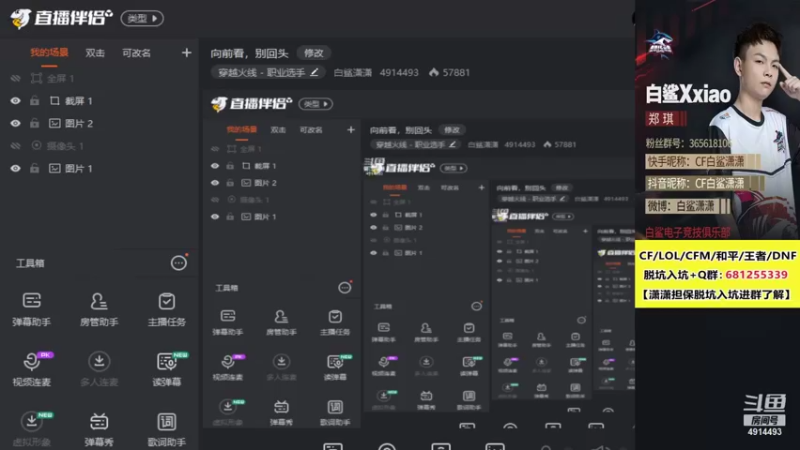Image resolution: width=800 pixels, height=450 pixels.
Task: Open the 主播任务 tool in the main toolbox
Action: pyautogui.click(x=166, y=309)
